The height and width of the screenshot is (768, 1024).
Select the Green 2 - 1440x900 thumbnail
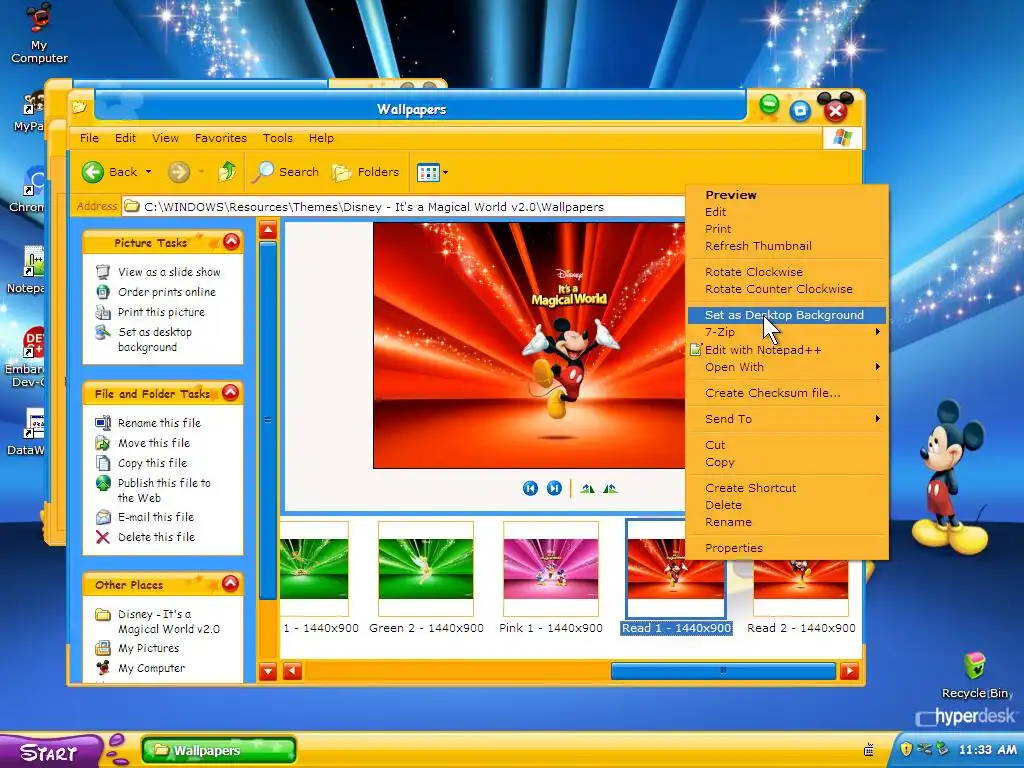426,569
